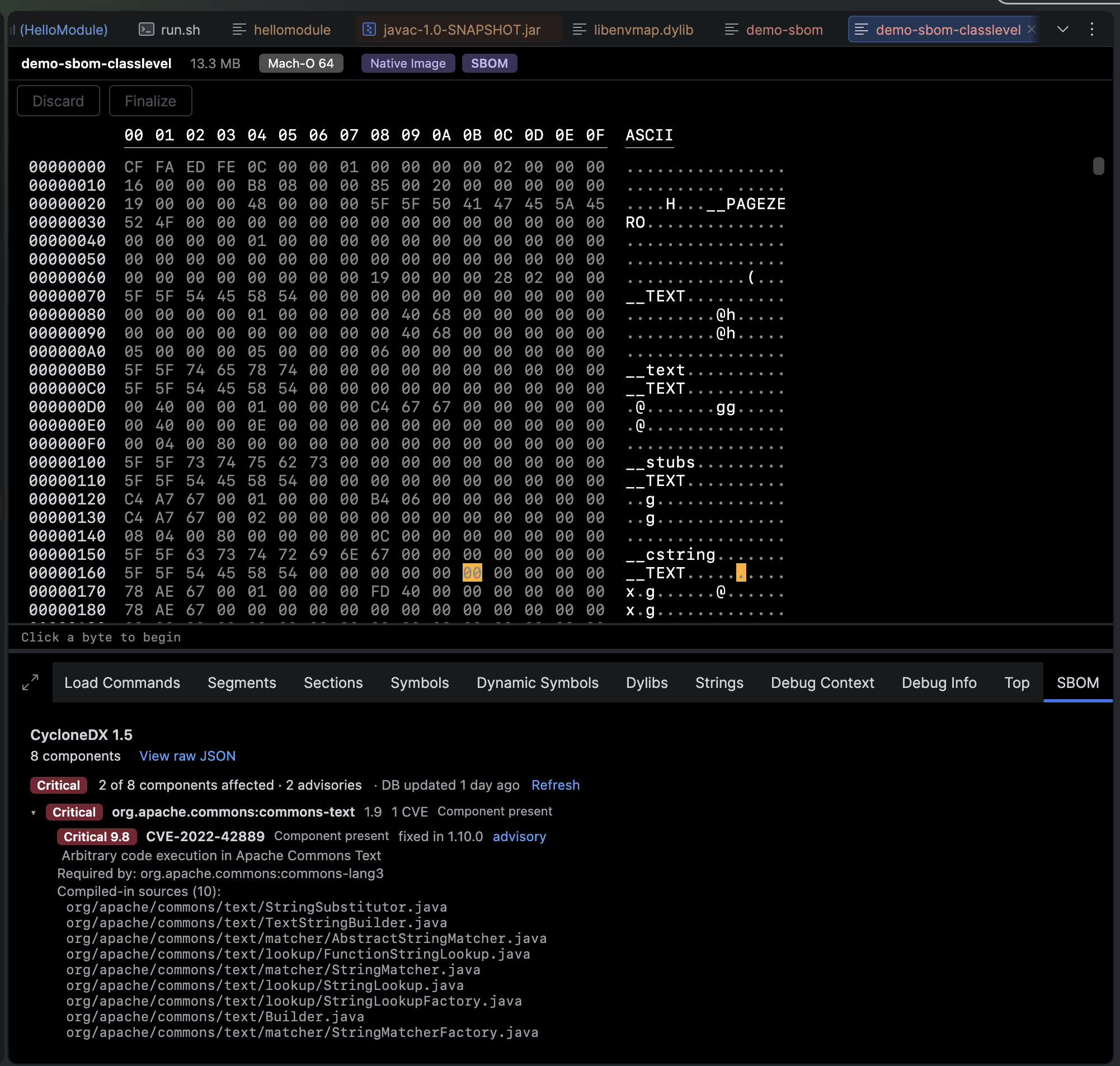Open the Load Commands panel tab
The width and height of the screenshot is (1120, 1066).
coord(122,682)
